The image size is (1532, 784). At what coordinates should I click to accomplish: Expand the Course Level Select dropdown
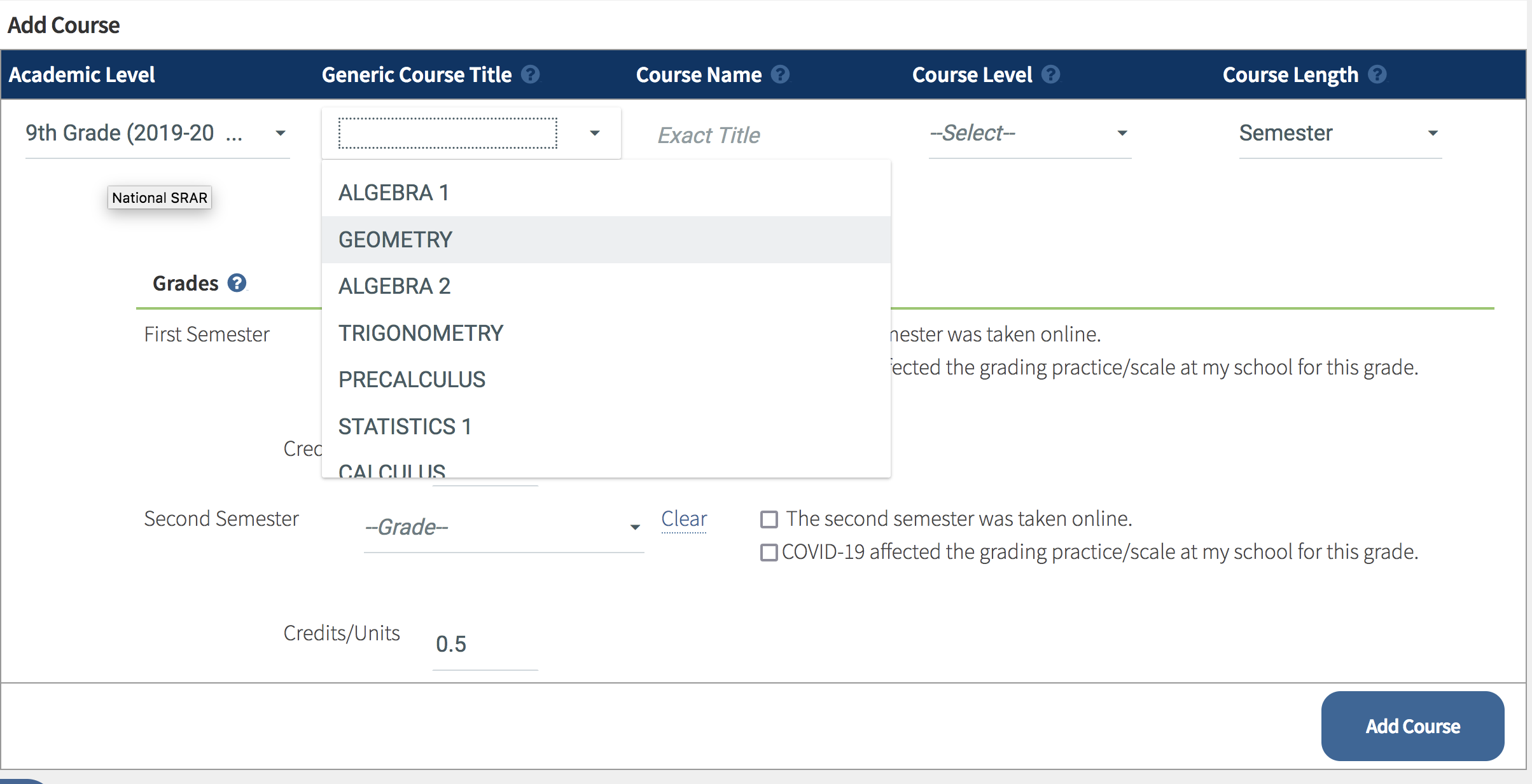coord(1029,134)
